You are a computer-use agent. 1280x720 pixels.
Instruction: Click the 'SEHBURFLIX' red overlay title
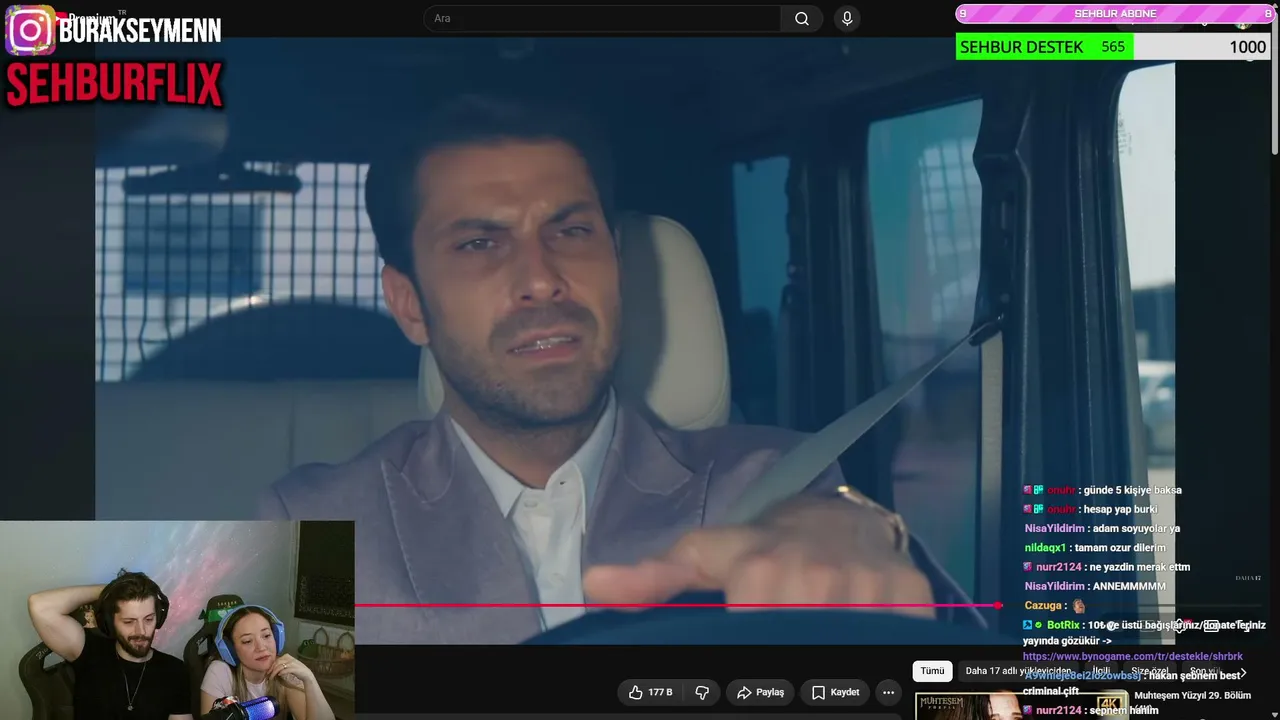coord(114,85)
